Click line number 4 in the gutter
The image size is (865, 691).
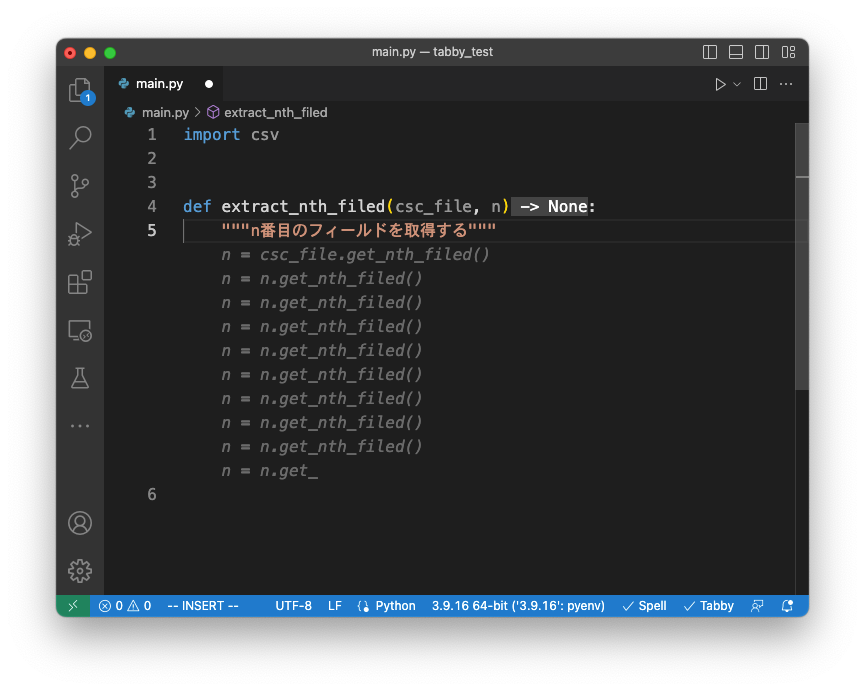[x=152, y=206]
